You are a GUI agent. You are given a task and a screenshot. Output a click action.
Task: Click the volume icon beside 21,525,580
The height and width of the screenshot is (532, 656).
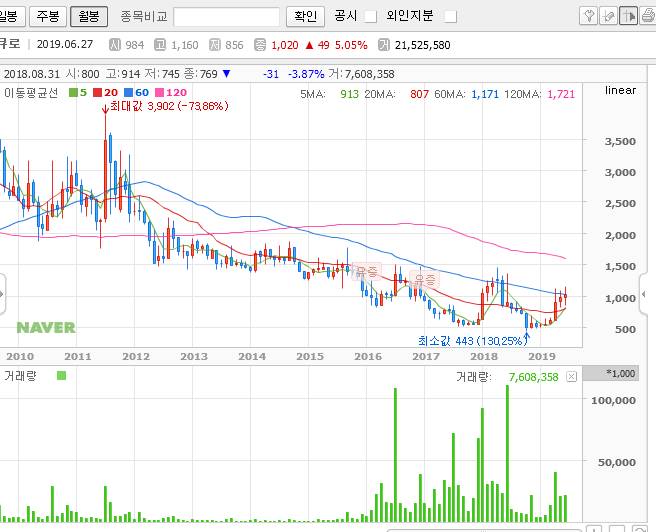click(383, 45)
